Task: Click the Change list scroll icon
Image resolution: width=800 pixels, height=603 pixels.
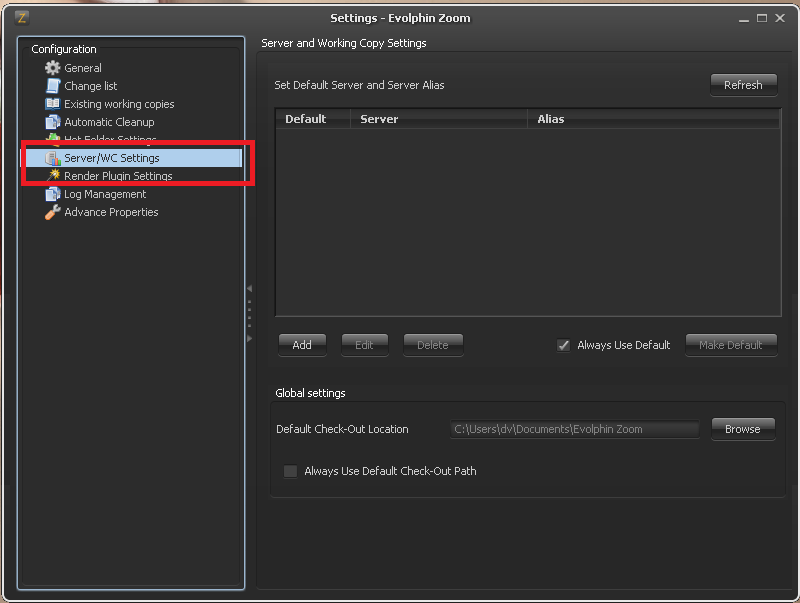Action: tap(53, 86)
